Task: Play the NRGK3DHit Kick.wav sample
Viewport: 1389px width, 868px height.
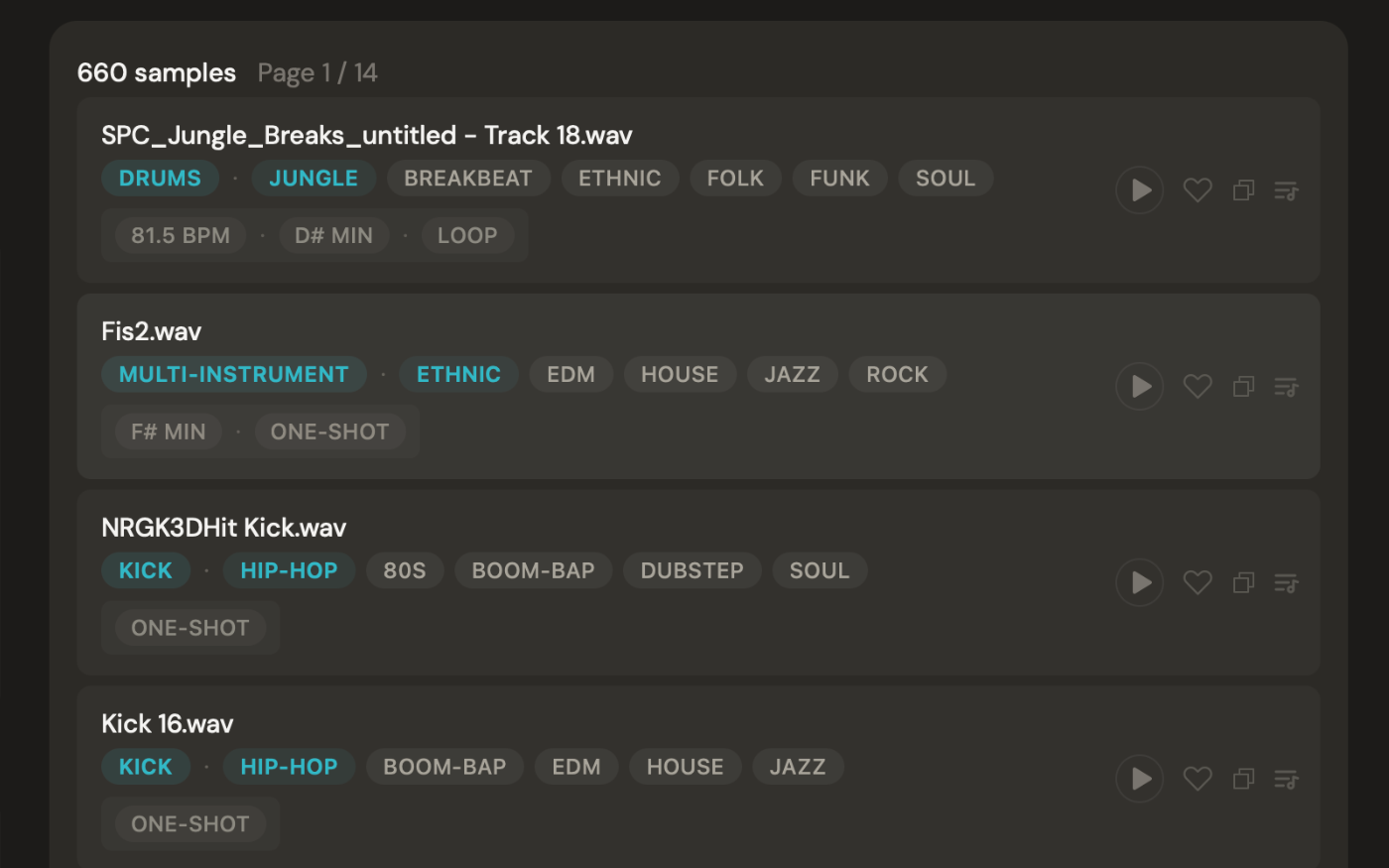Action: [x=1140, y=582]
